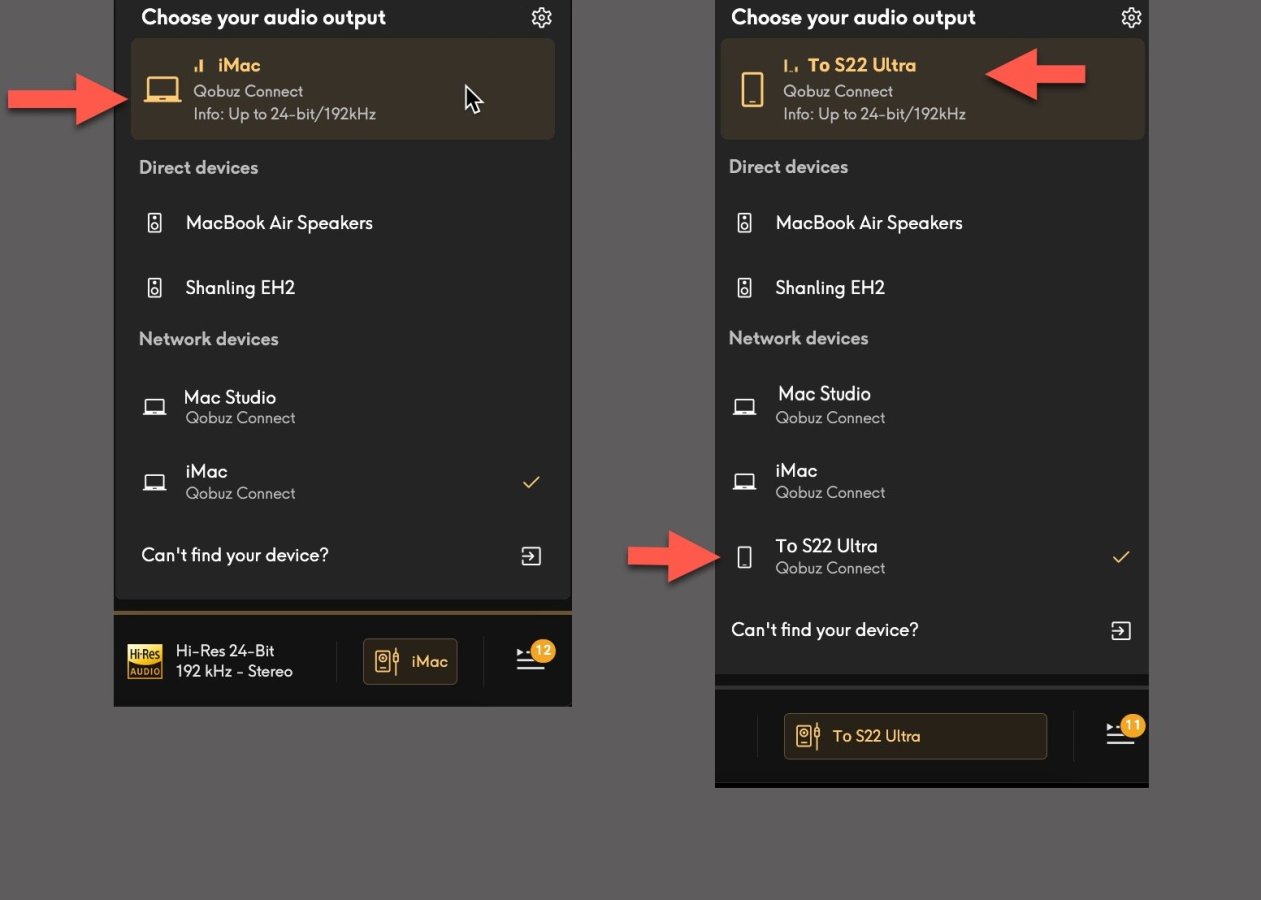Click the exit arrow icon below the checked iMac entry
This screenshot has width=1261, height=900.
tap(531, 556)
